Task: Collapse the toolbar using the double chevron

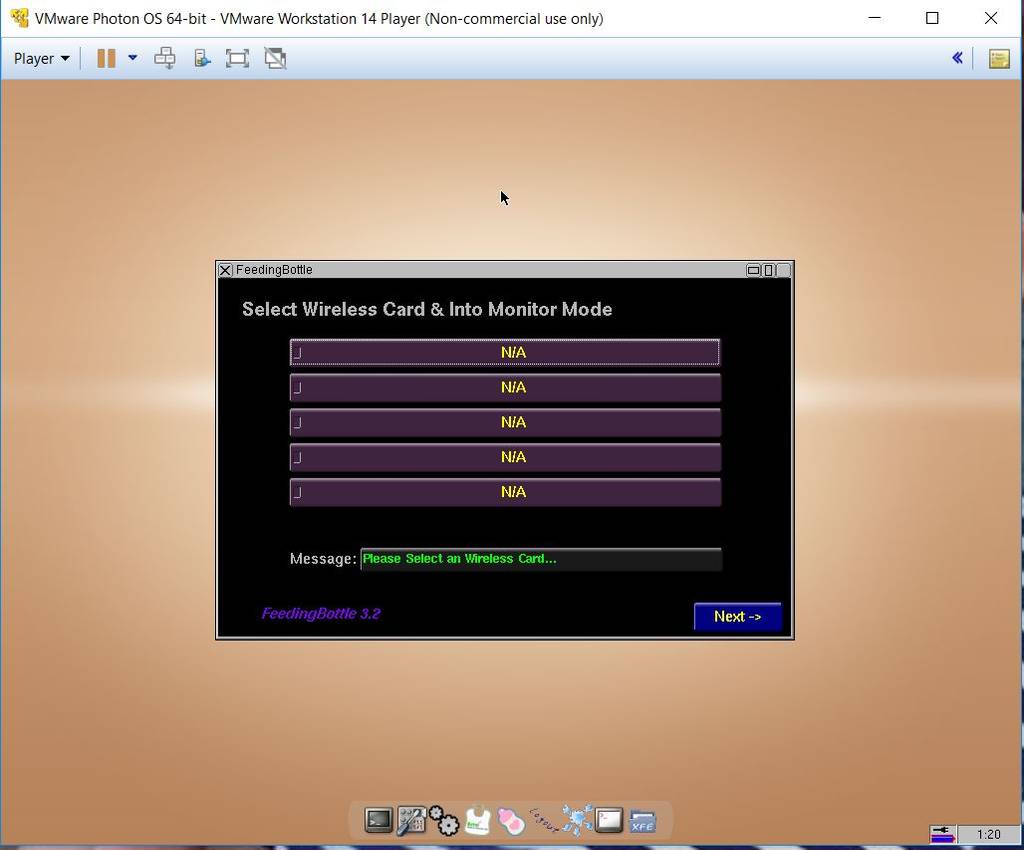Action: pyautogui.click(x=957, y=58)
